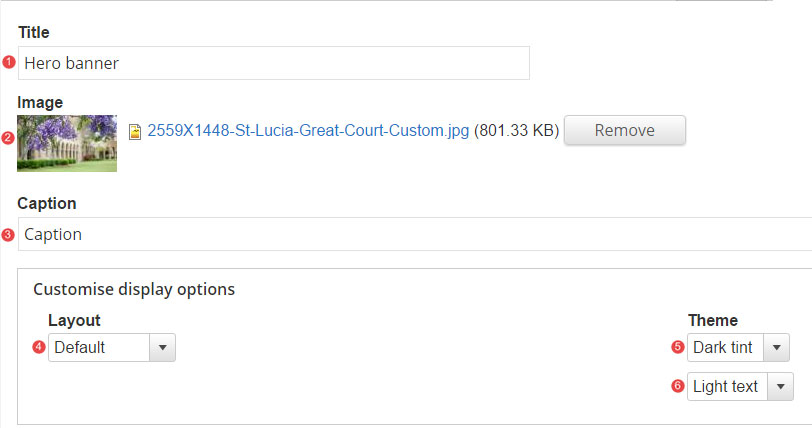Remove the uploaded image file

point(625,130)
